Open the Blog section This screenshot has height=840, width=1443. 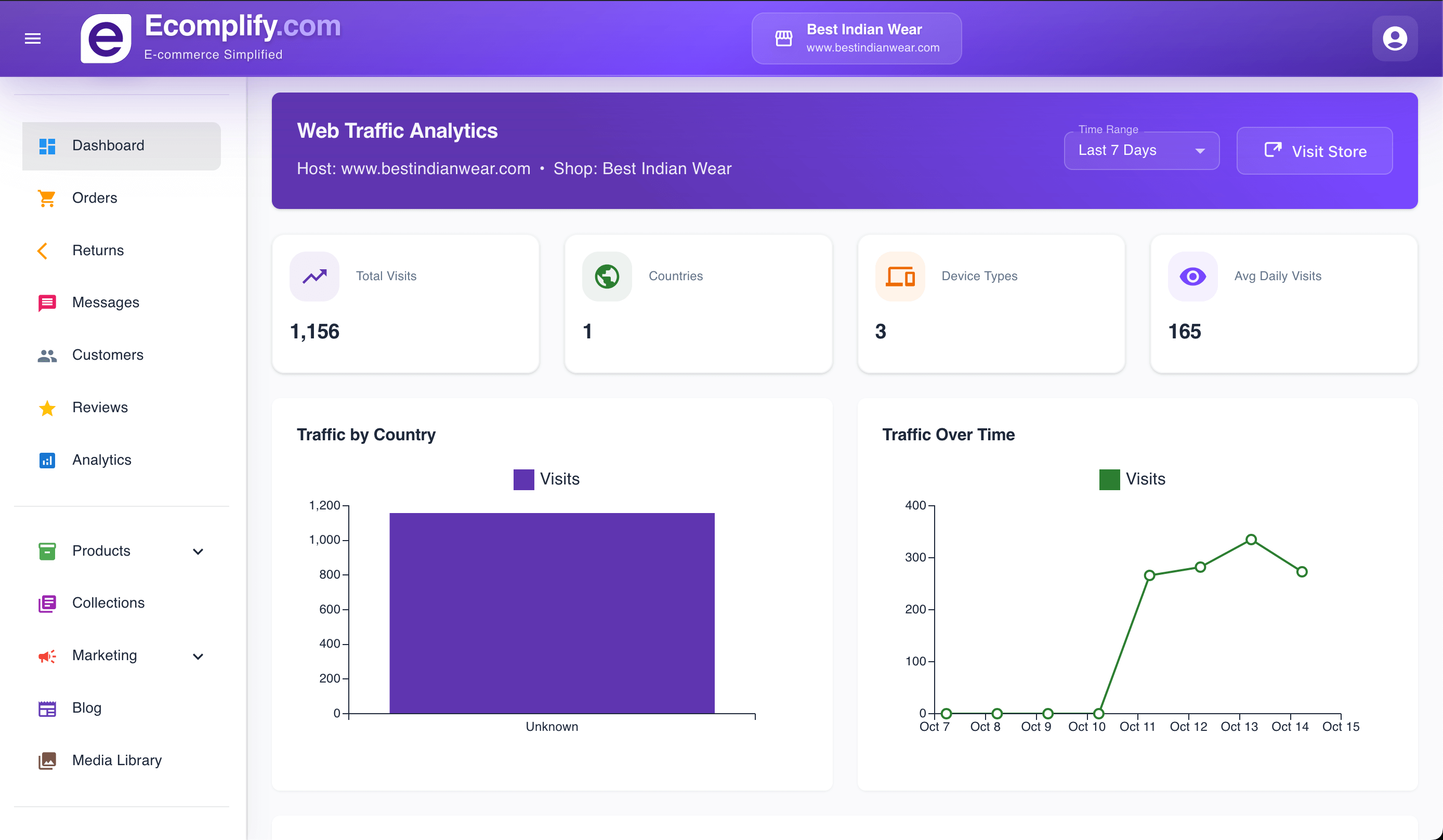click(x=87, y=708)
